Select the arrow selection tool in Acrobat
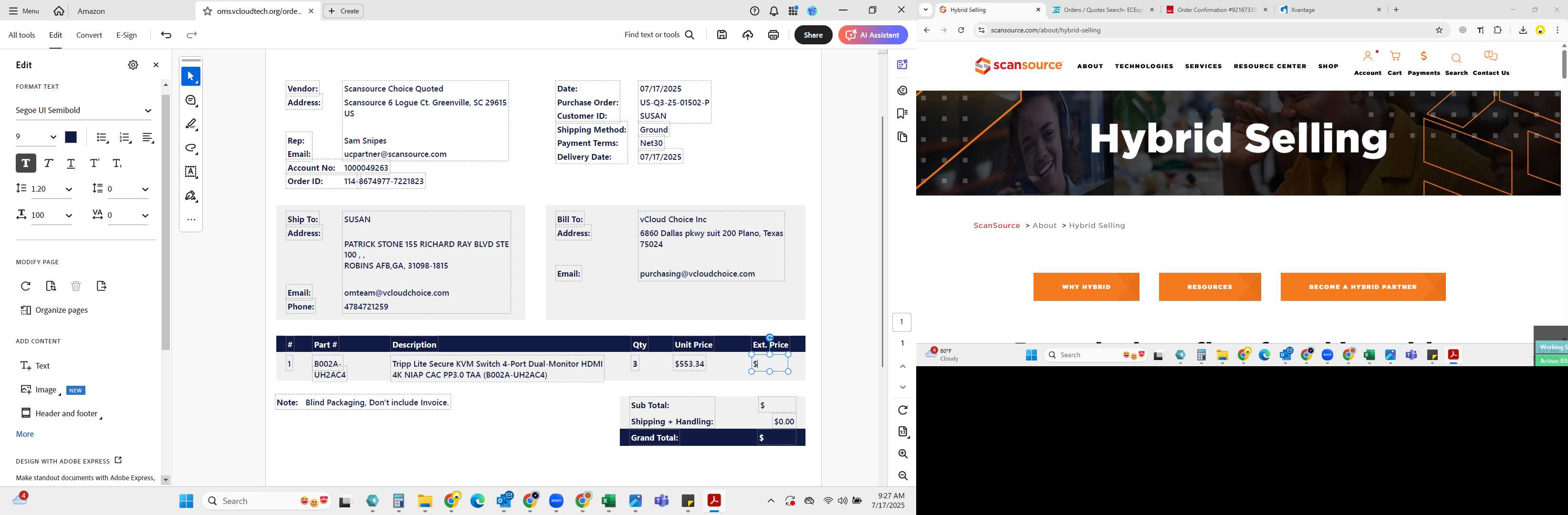 [x=190, y=77]
